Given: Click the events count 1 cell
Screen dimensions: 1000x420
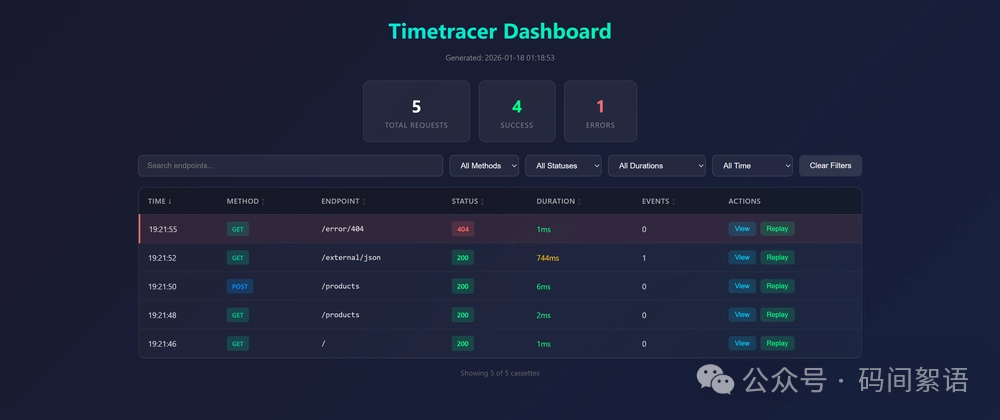Looking at the screenshot, I should coord(644,258).
